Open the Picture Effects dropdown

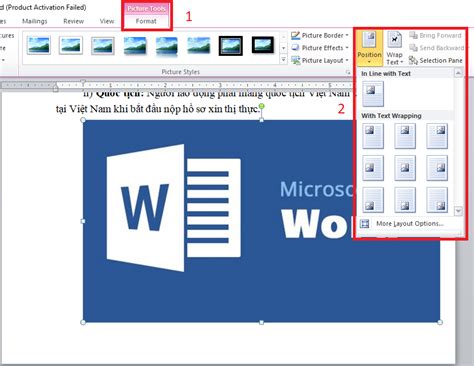tap(319, 48)
